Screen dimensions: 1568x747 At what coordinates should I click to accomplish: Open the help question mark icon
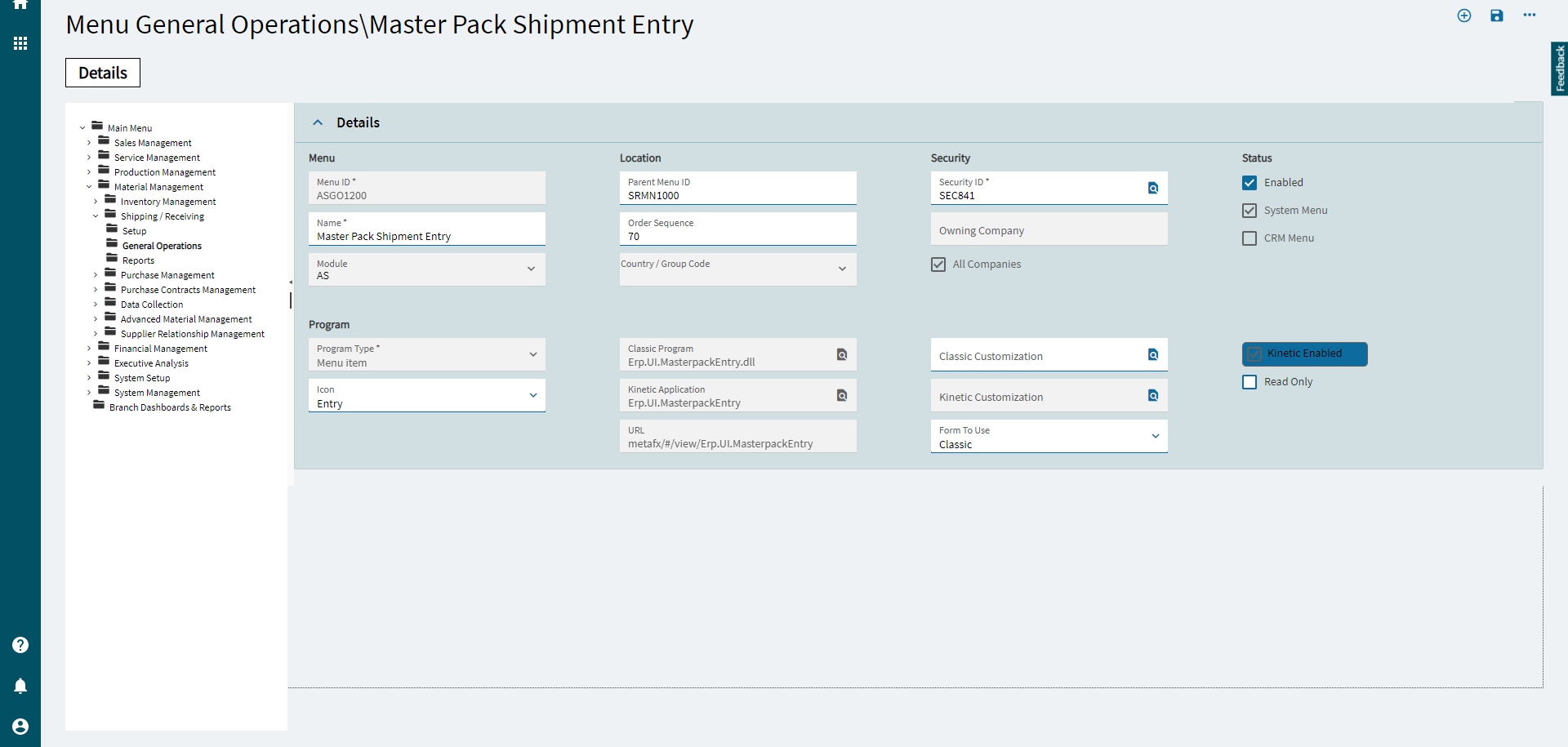20,645
